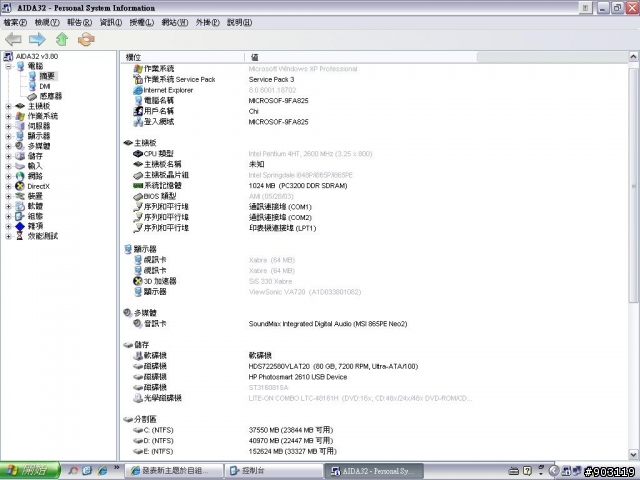Viewport: 640px width, 480px height.
Task: Select the HDS722580VLAT20 disk value
Action: [x=333, y=366]
